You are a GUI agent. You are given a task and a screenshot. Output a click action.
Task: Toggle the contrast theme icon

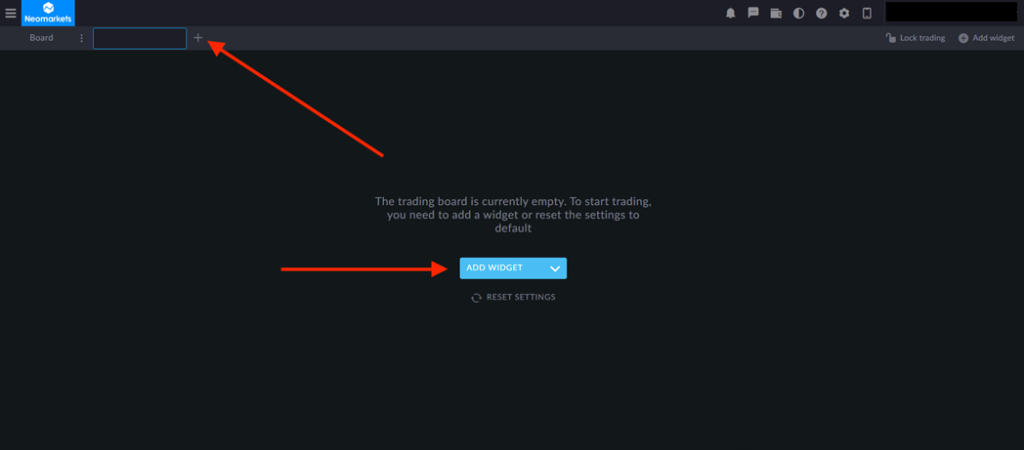pyautogui.click(x=798, y=13)
